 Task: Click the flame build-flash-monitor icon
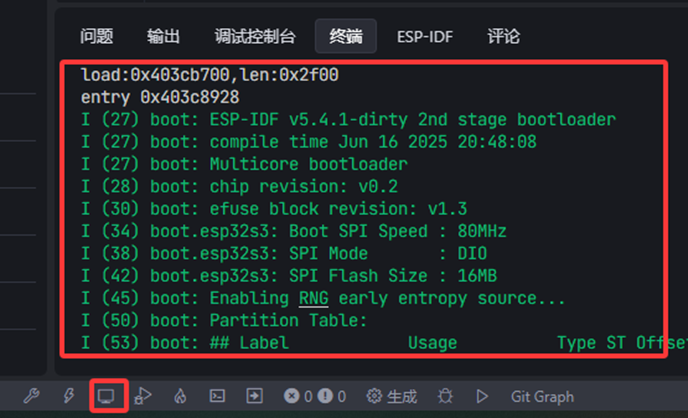(180, 396)
